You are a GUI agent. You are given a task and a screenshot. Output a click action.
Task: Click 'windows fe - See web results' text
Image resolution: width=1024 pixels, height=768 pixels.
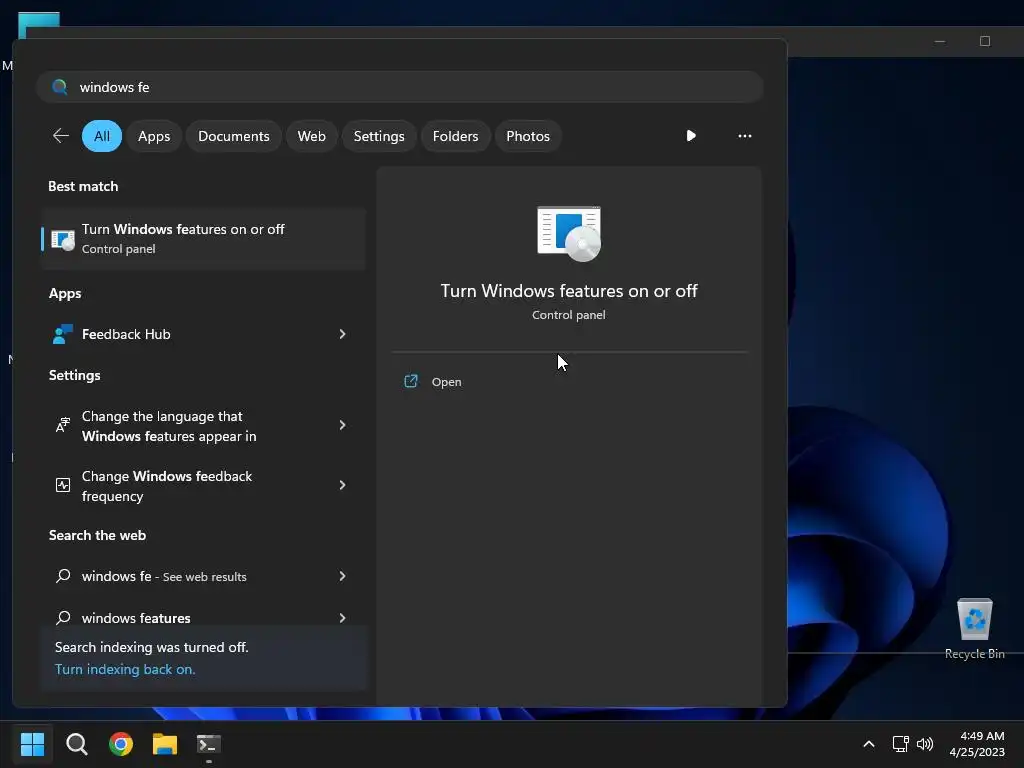pos(164,576)
